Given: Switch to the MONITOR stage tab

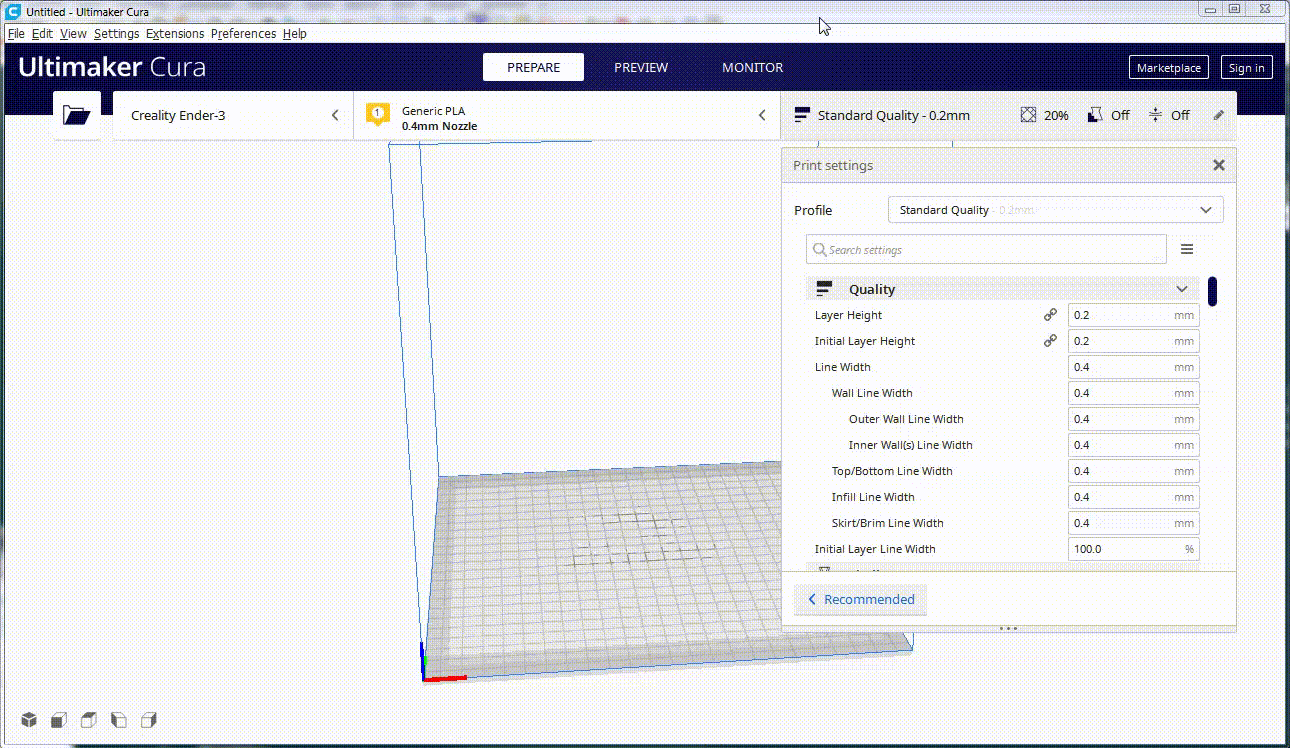Looking at the screenshot, I should 753,67.
